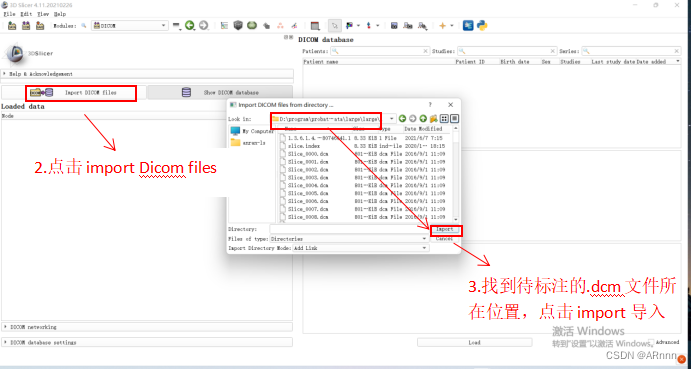The width and height of the screenshot is (692, 369).
Task: Click the Create New Folder icon
Action: (x=433, y=118)
